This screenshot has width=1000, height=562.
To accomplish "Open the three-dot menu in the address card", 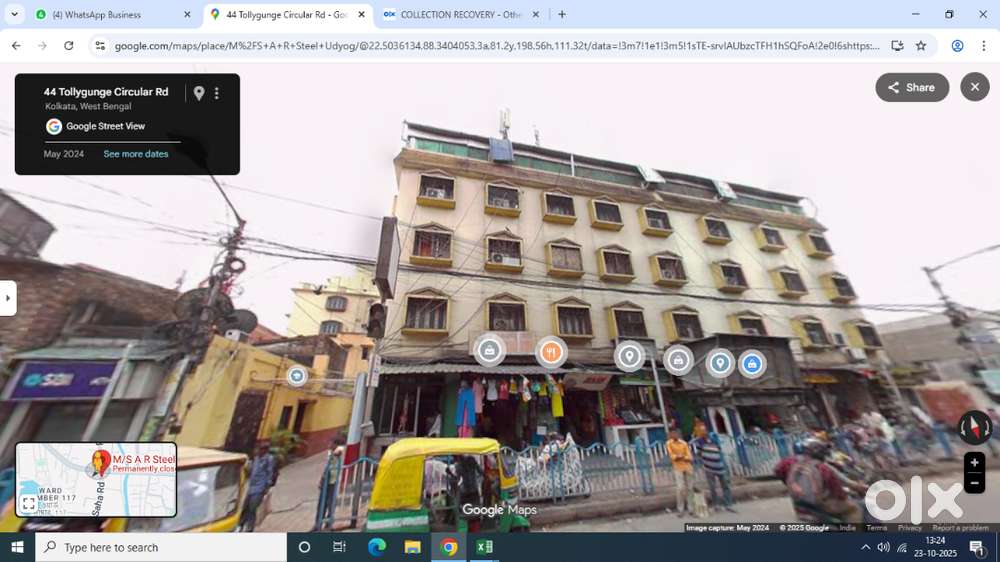I will click(217, 93).
